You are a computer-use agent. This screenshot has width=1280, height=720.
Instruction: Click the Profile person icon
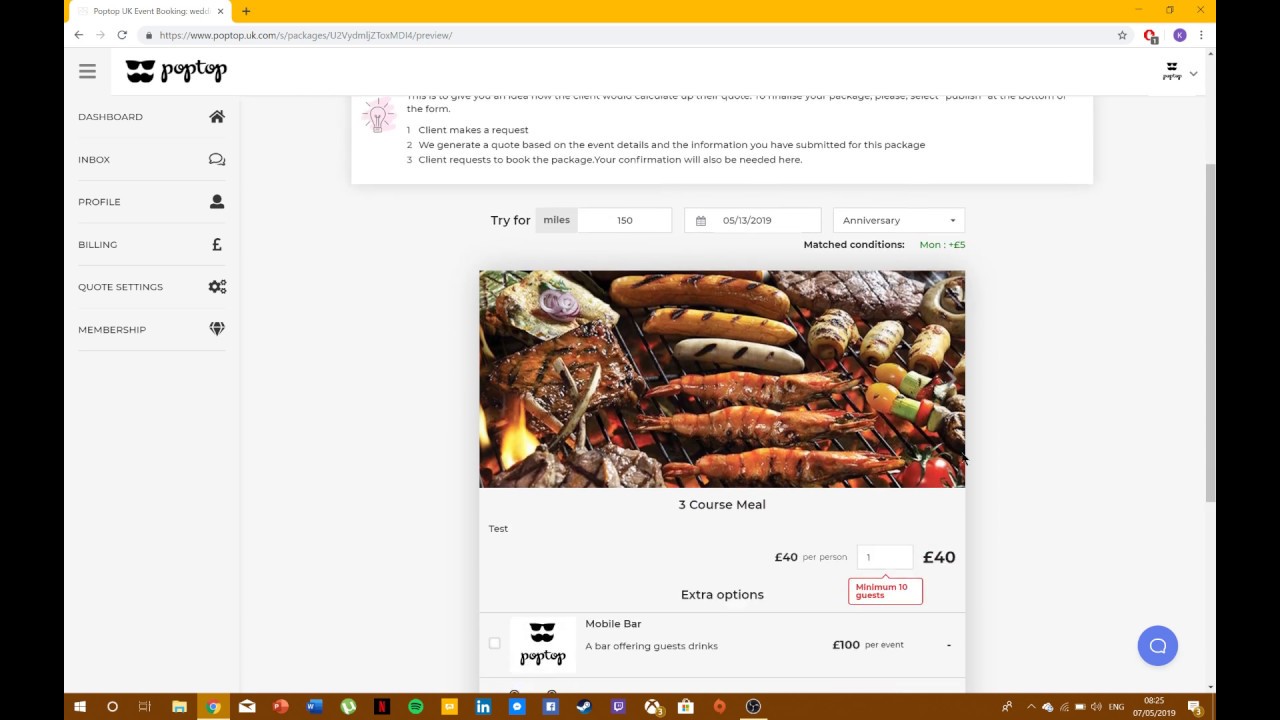tap(217, 201)
